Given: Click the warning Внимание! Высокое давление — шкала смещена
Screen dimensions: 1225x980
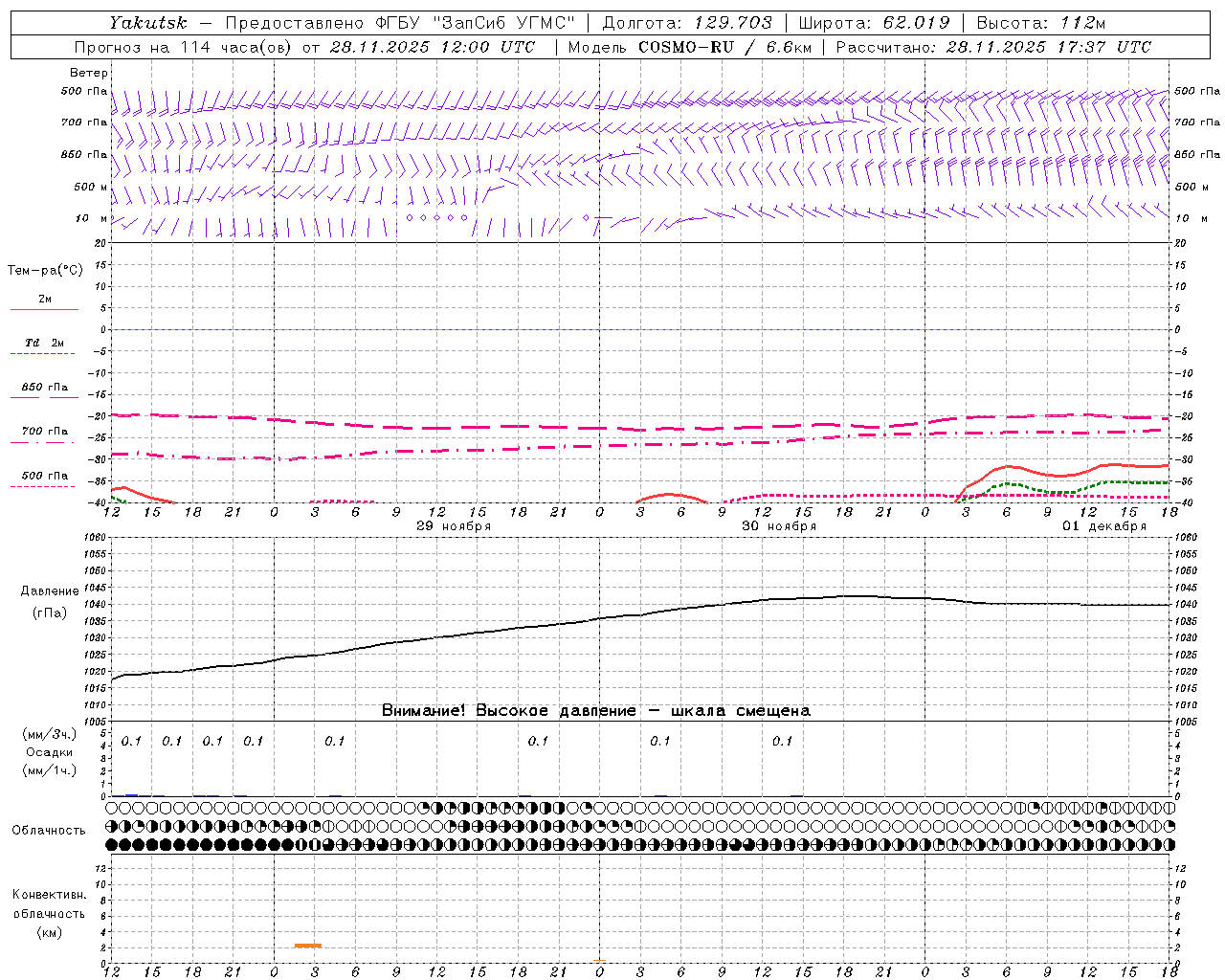Looking at the screenshot, I should pos(595,711).
